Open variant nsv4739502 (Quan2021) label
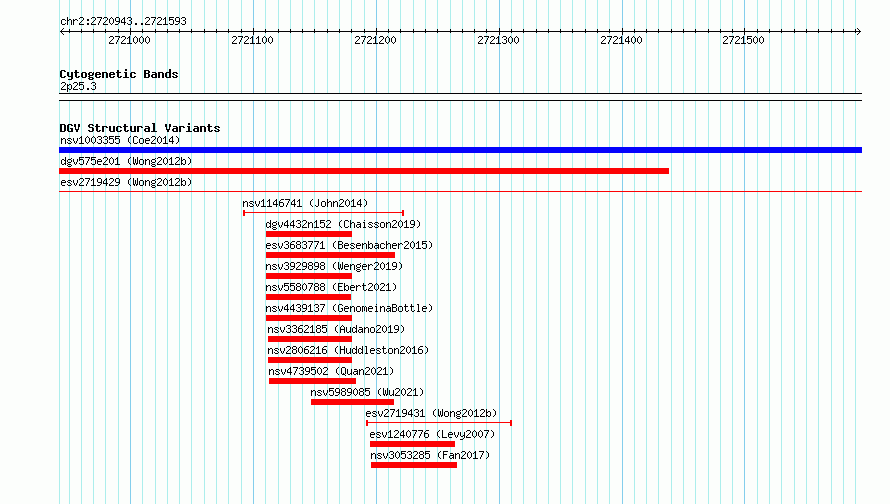This screenshot has height=504, width=890. [x=331, y=371]
